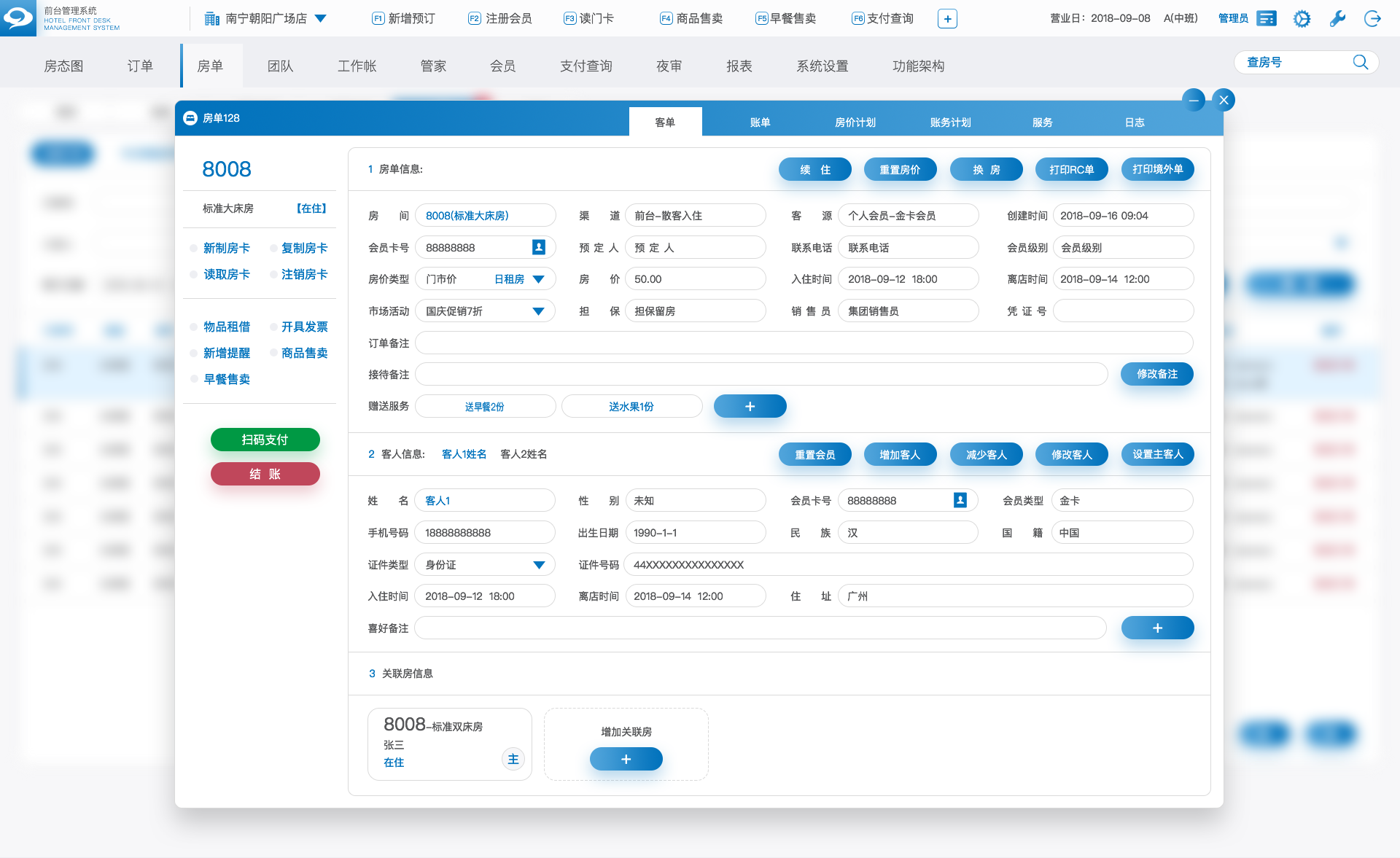1400x858 pixels.
Task: Expand the 南宁朝阳广场店 hotel dropdown
Action: click(320, 19)
